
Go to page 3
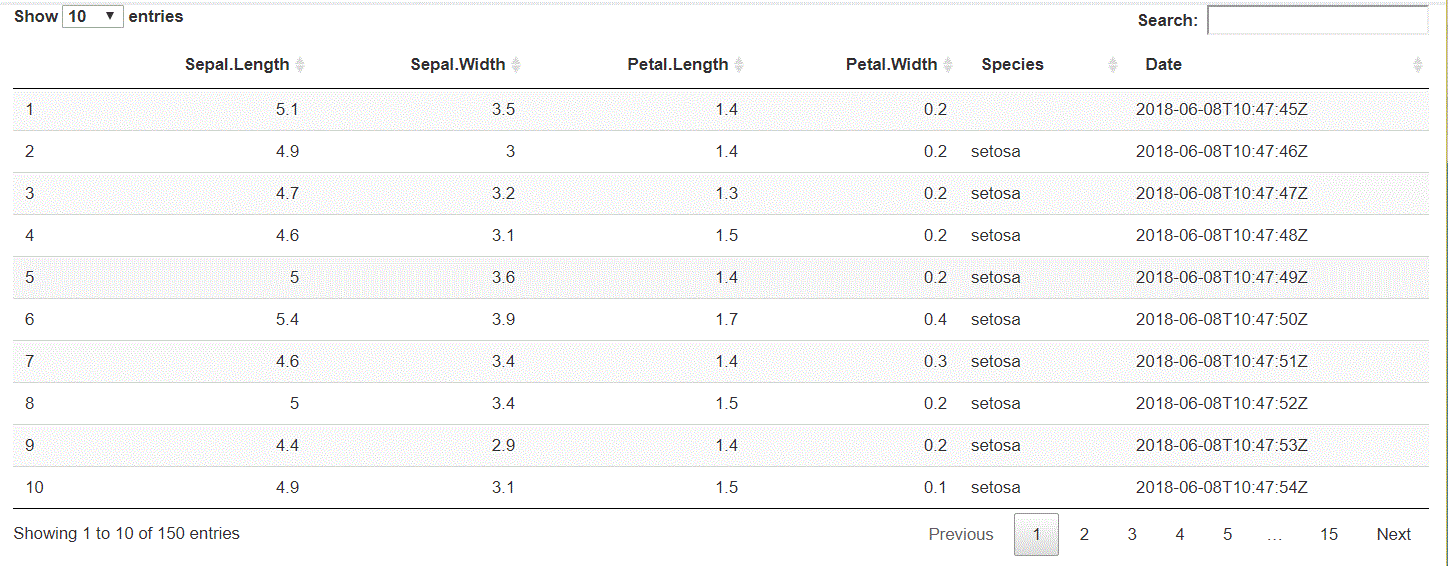[x=1132, y=535]
